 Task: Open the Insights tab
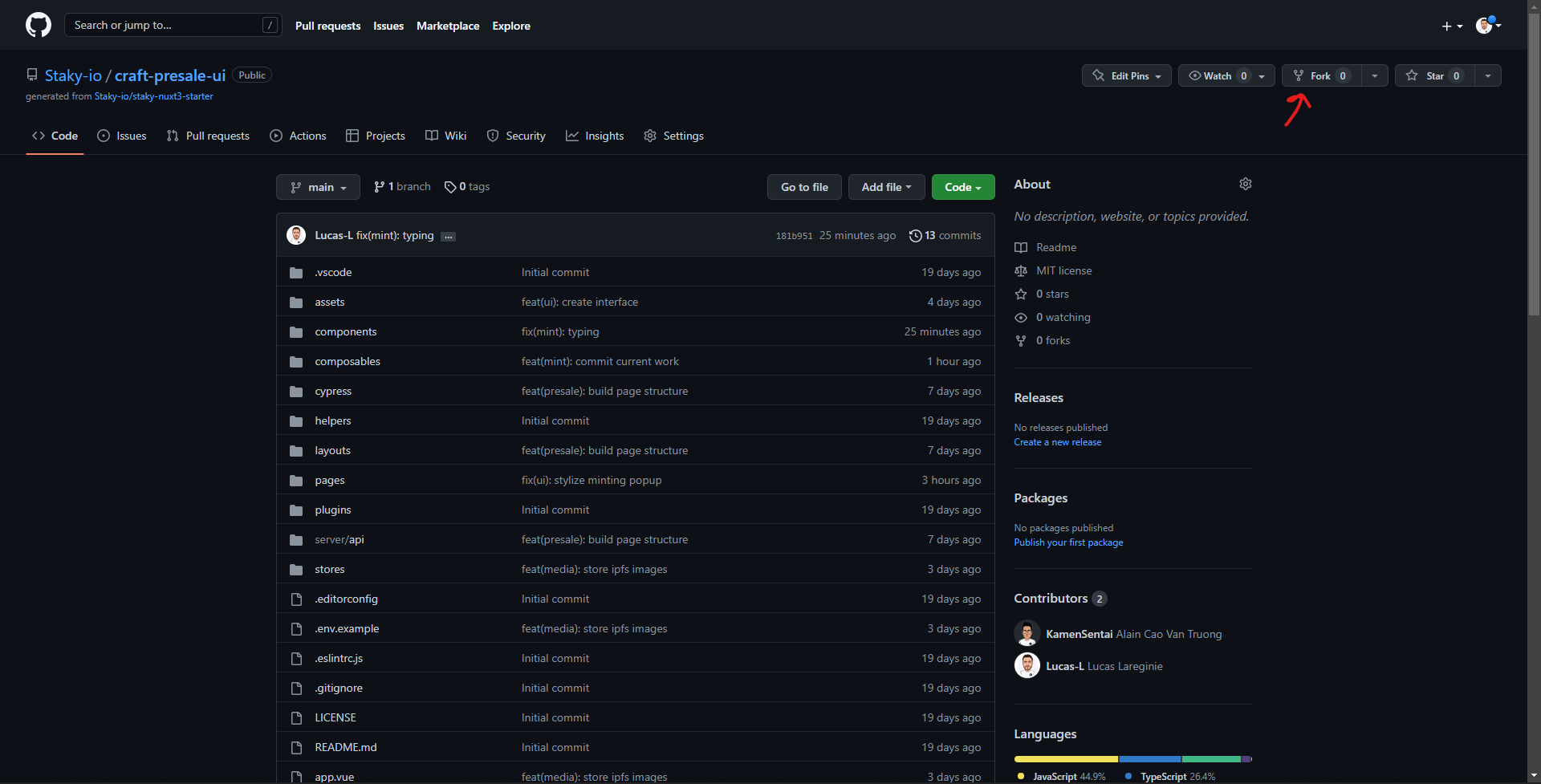(595, 136)
